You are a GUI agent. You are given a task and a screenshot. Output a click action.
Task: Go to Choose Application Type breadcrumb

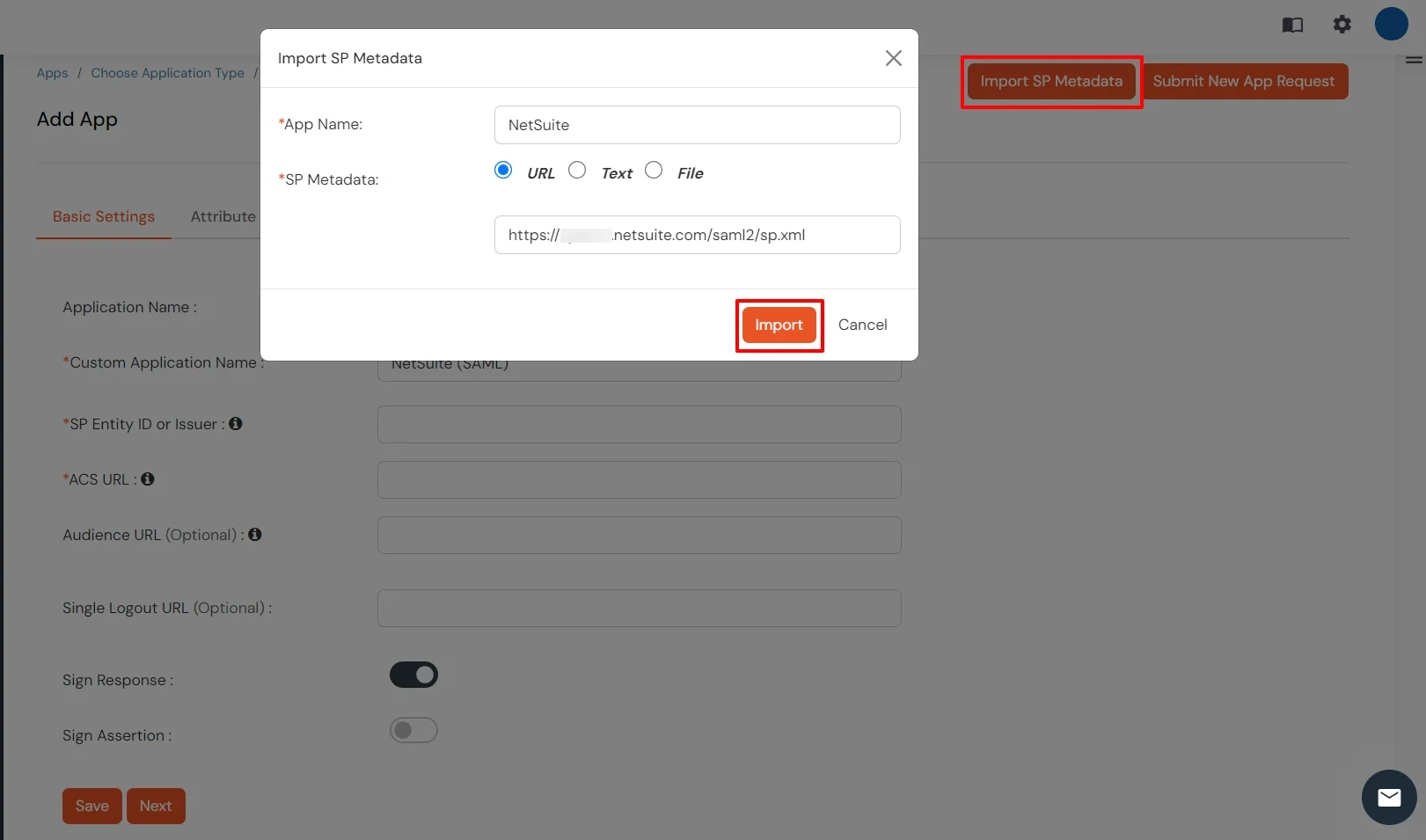(167, 73)
